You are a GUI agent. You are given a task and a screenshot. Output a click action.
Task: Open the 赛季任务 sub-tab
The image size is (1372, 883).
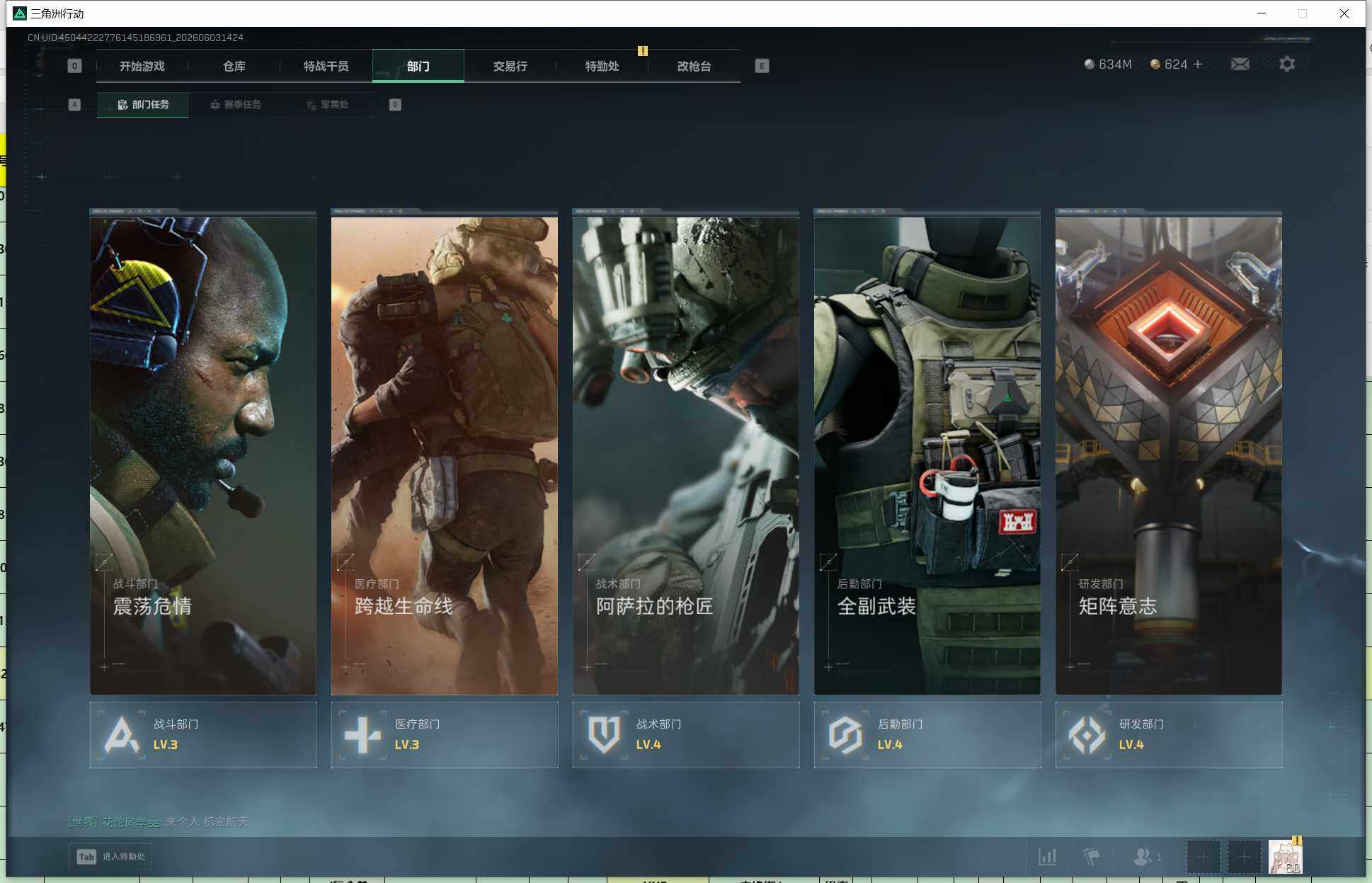(236, 105)
